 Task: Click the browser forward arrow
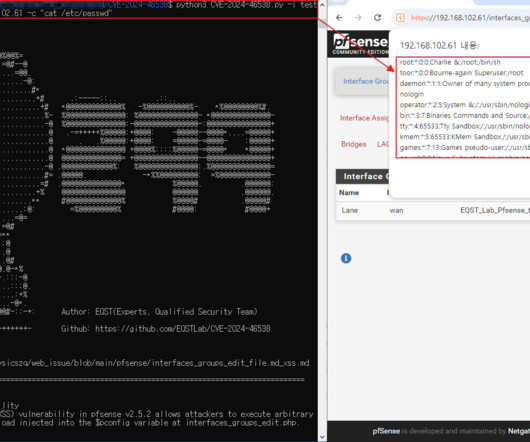[358, 18]
